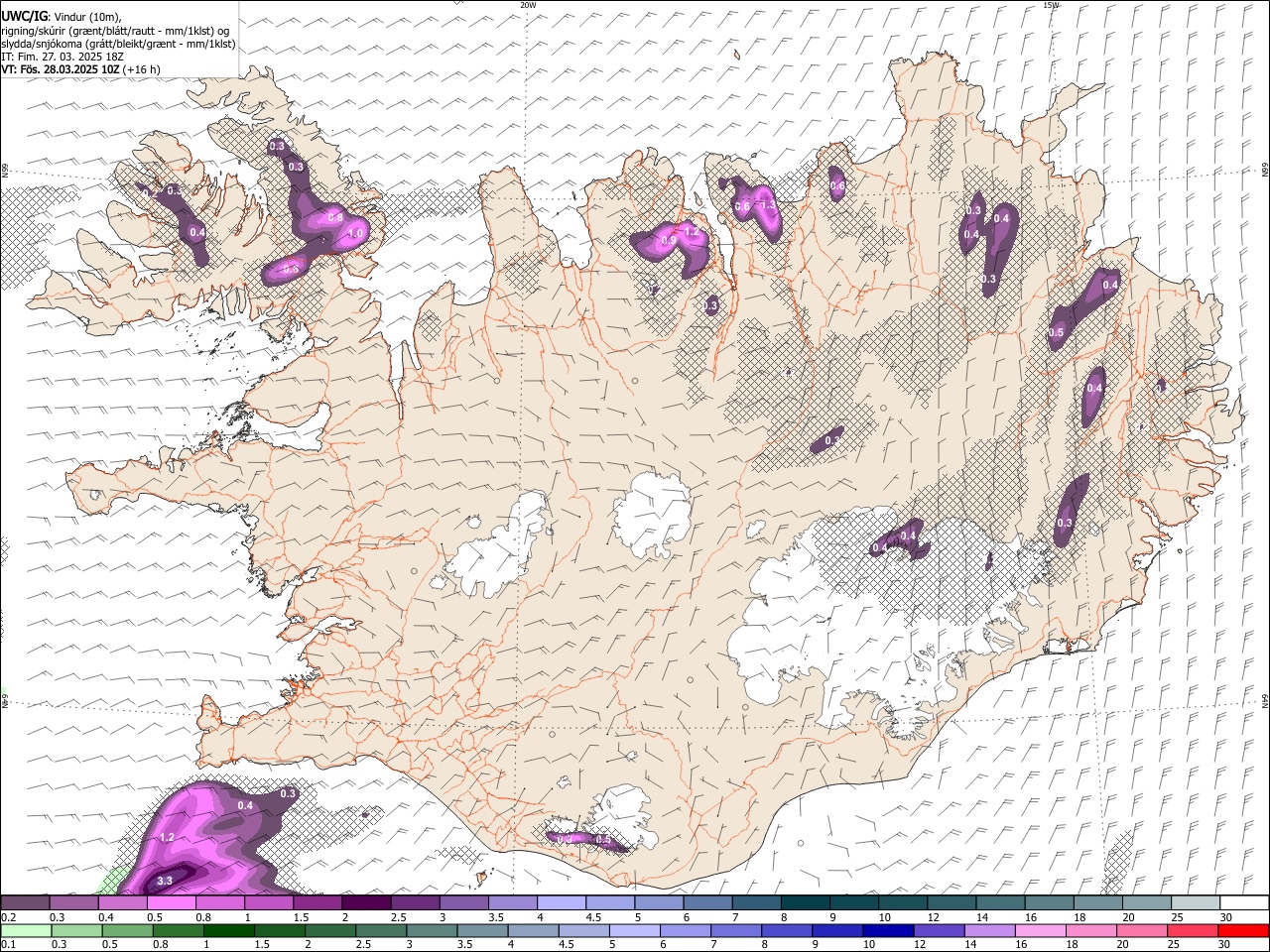The height and width of the screenshot is (952, 1270).
Task: Pick the pale green 0.1–0.3 lower legend swatch
Action: pos(25,930)
